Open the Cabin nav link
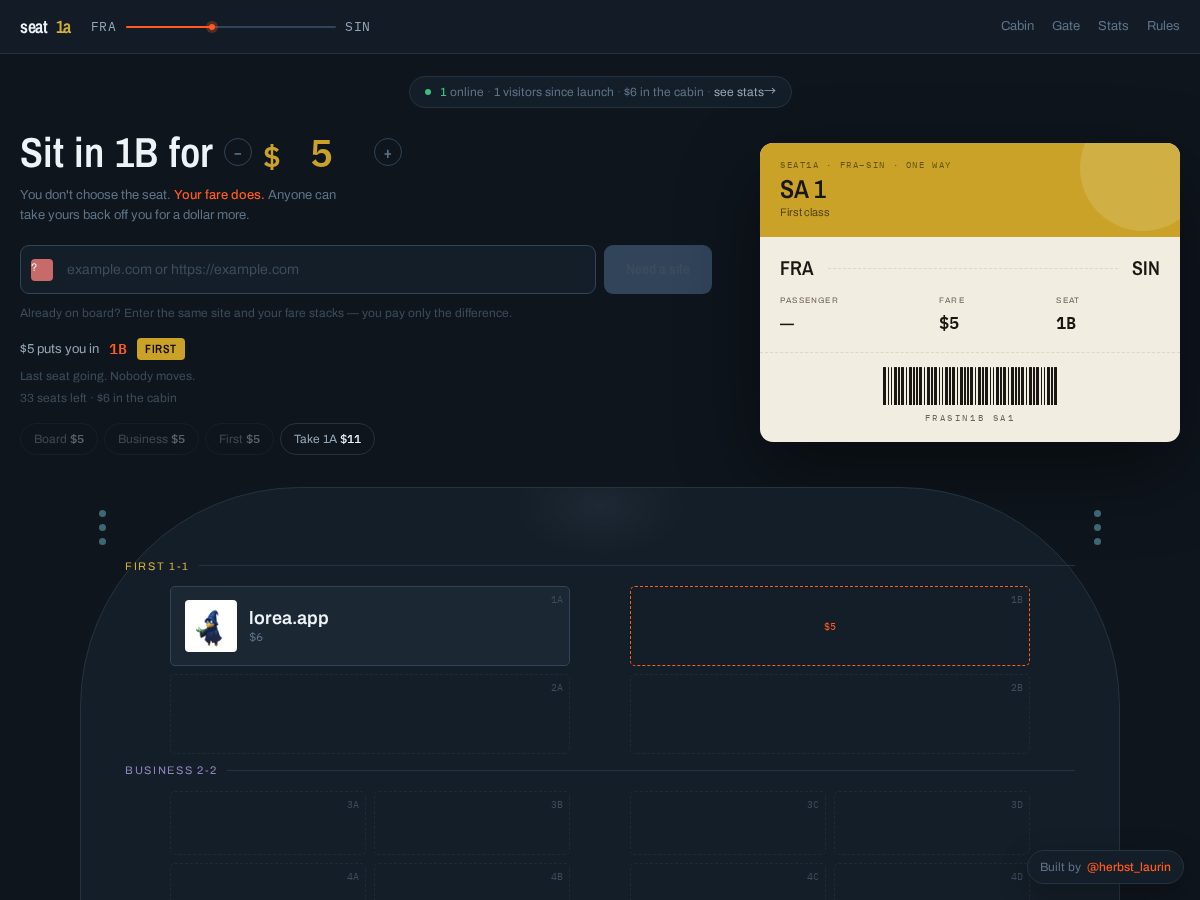Viewport: 1200px width, 900px height. (1017, 26)
